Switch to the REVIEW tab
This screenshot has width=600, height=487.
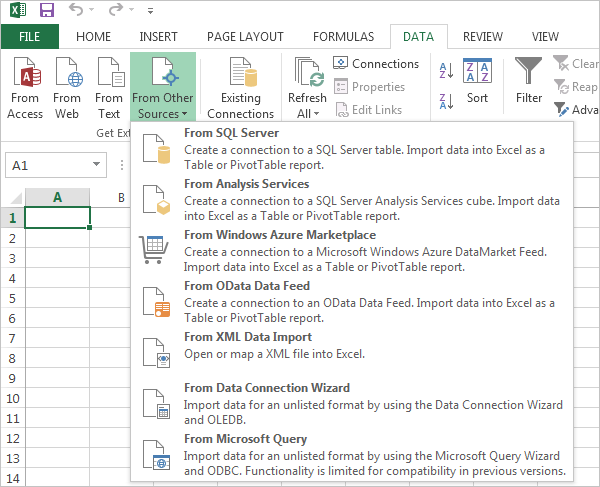483,37
